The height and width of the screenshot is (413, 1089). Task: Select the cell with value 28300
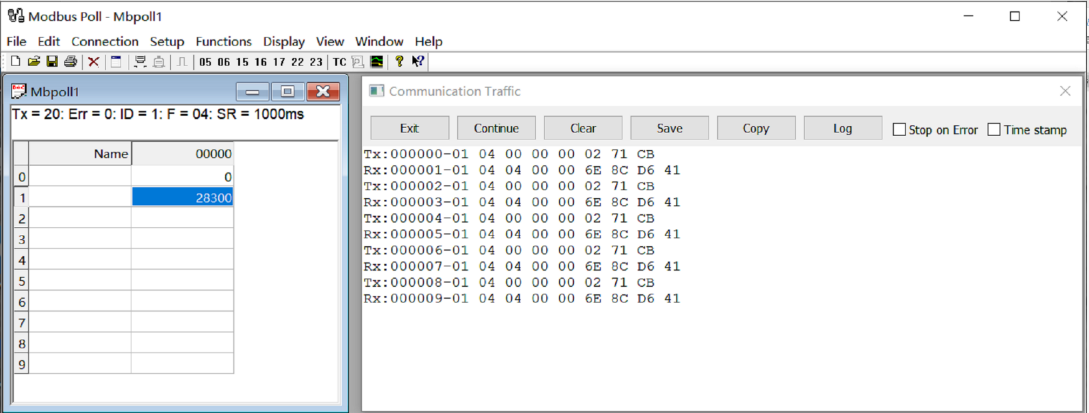183,198
